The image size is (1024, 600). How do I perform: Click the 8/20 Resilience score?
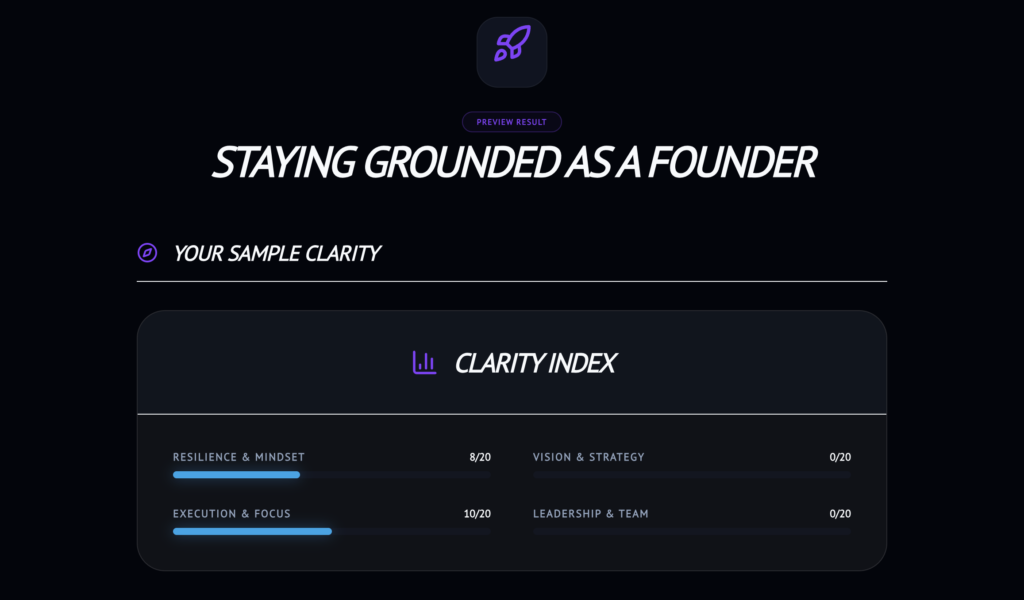click(x=480, y=457)
